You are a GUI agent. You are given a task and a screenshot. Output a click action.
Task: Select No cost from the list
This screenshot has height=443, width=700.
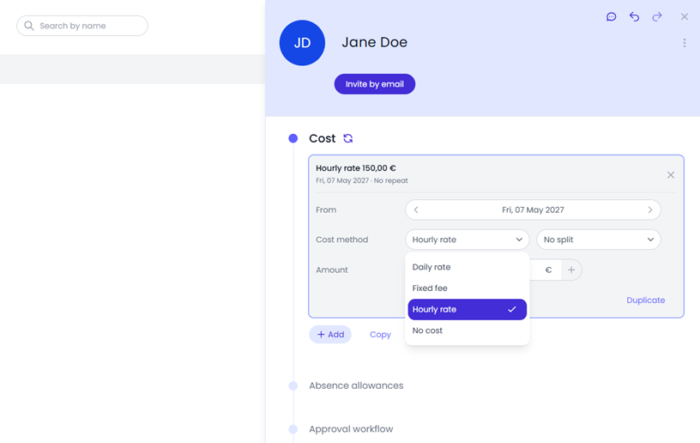click(467, 330)
